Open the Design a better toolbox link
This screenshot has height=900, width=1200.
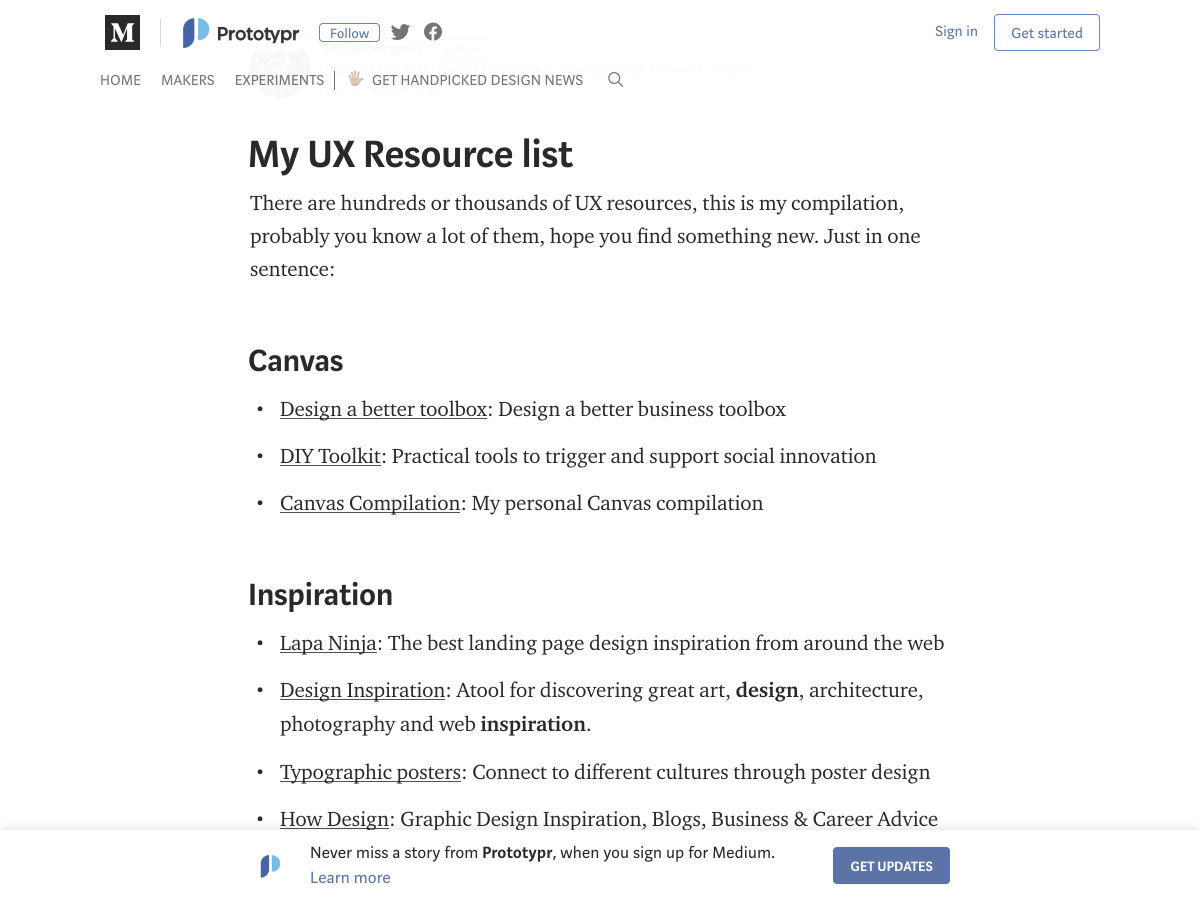tap(383, 409)
